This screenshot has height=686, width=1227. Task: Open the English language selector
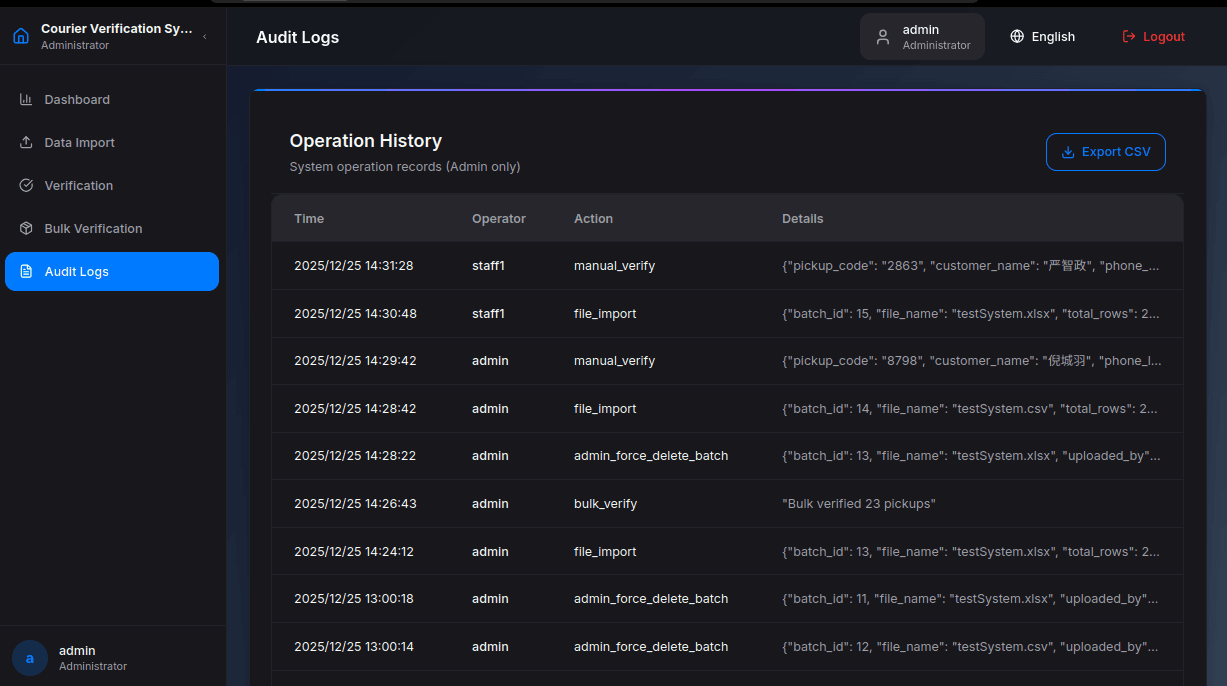point(1042,37)
